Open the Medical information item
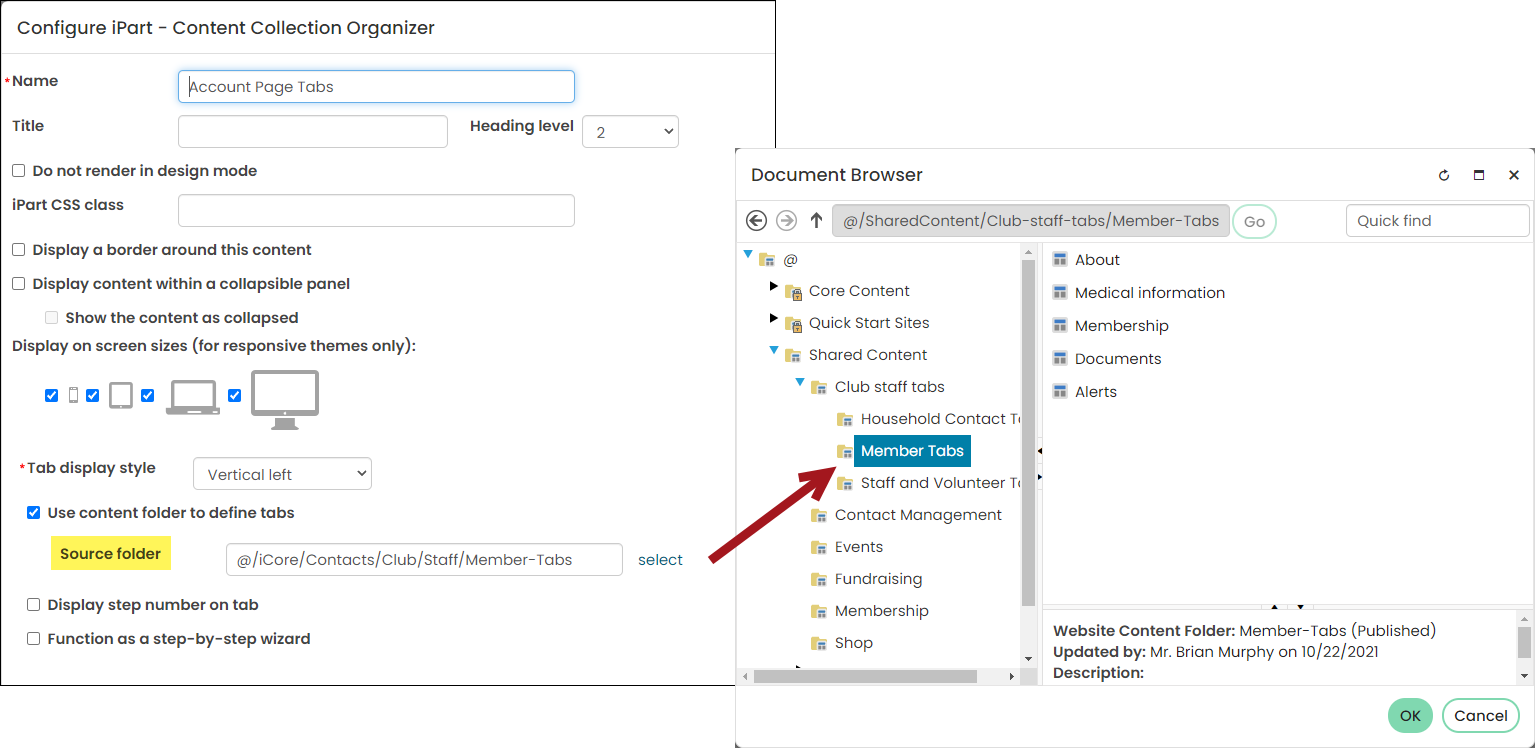This screenshot has width=1535, height=748. (1150, 293)
